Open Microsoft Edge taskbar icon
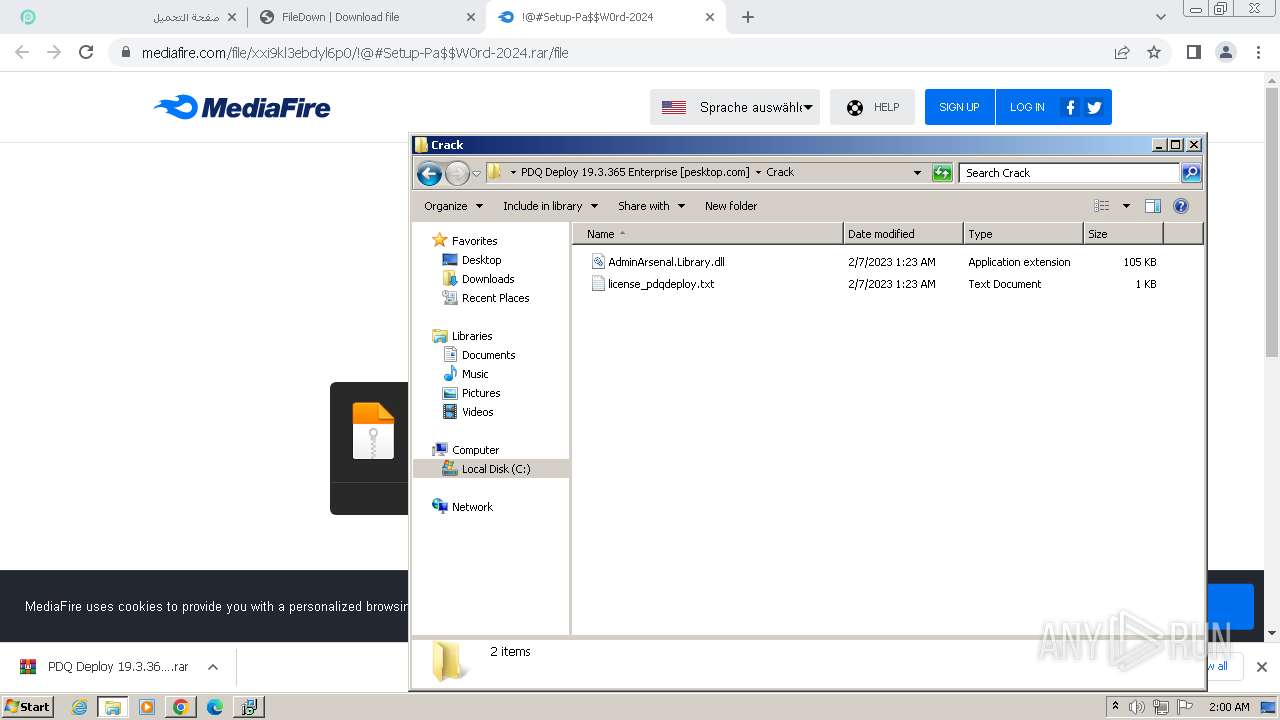Screen dimensions: 1280x720 click(x=215, y=707)
